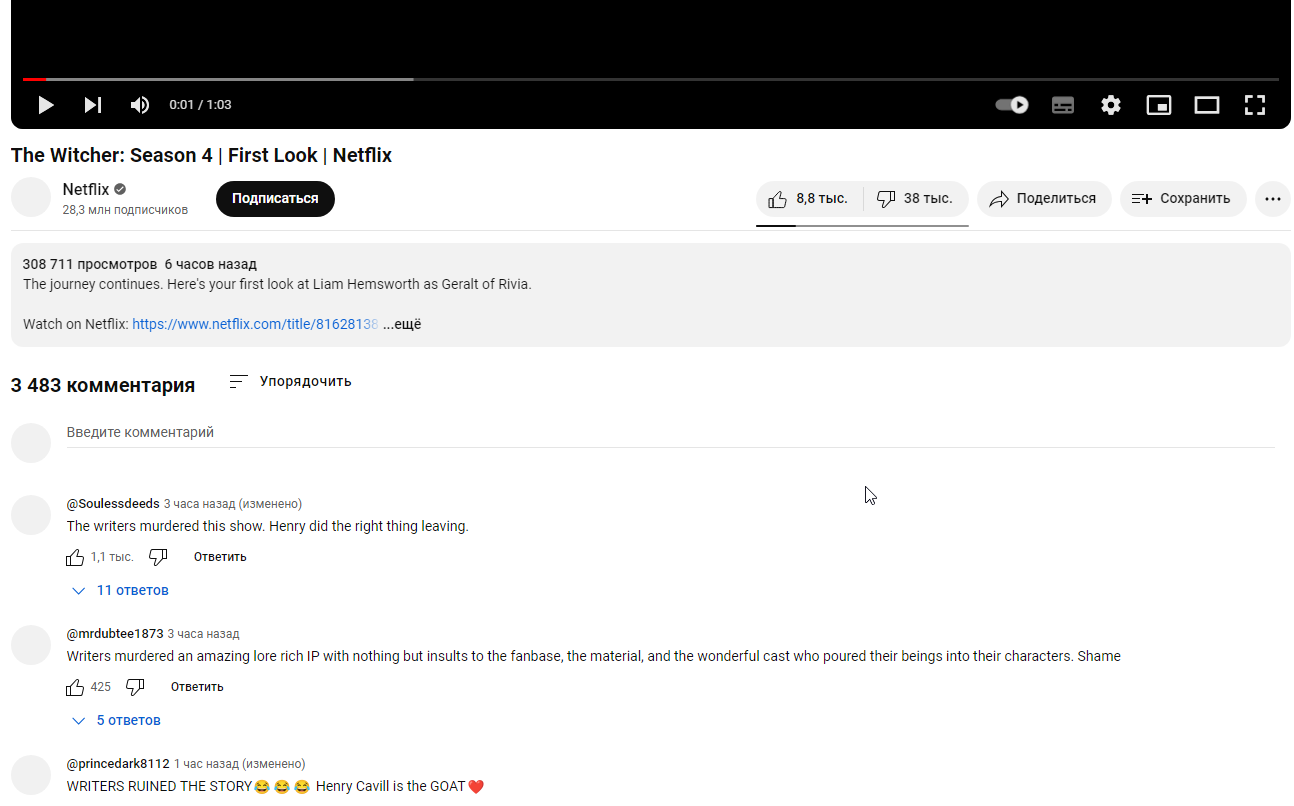Open the Netflix channel name link
This screenshot has height=806, width=1294.
[x=86, y=189]
